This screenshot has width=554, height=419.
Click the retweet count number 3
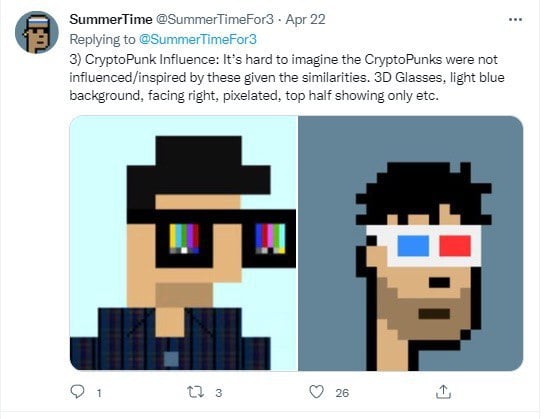tap(219, 393)
